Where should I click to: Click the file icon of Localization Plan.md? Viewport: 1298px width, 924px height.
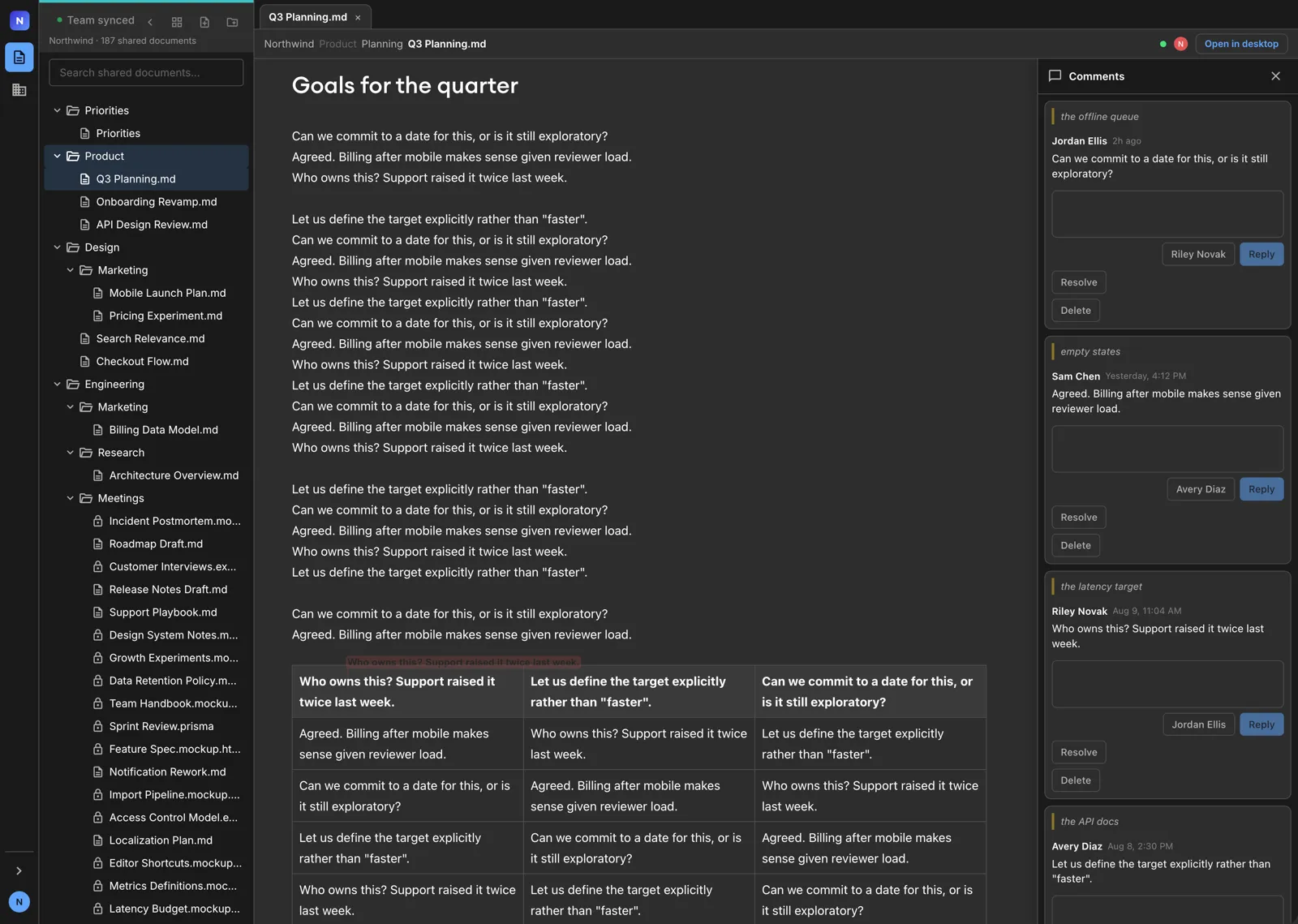pyautogui.click(x=97, y=840)
